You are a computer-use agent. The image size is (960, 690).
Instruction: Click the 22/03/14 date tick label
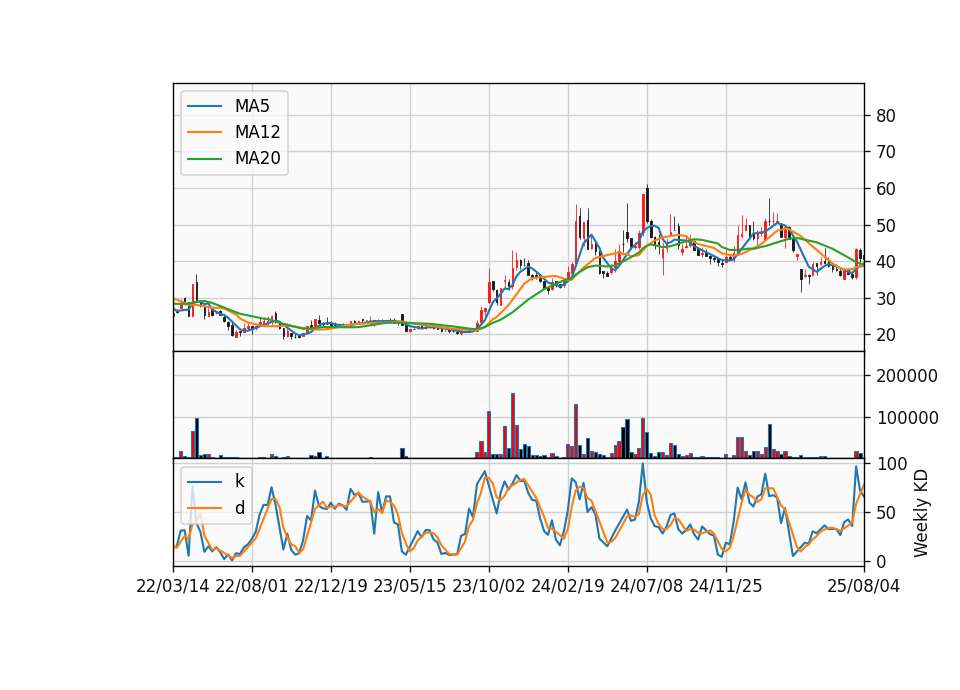(173, 586)
